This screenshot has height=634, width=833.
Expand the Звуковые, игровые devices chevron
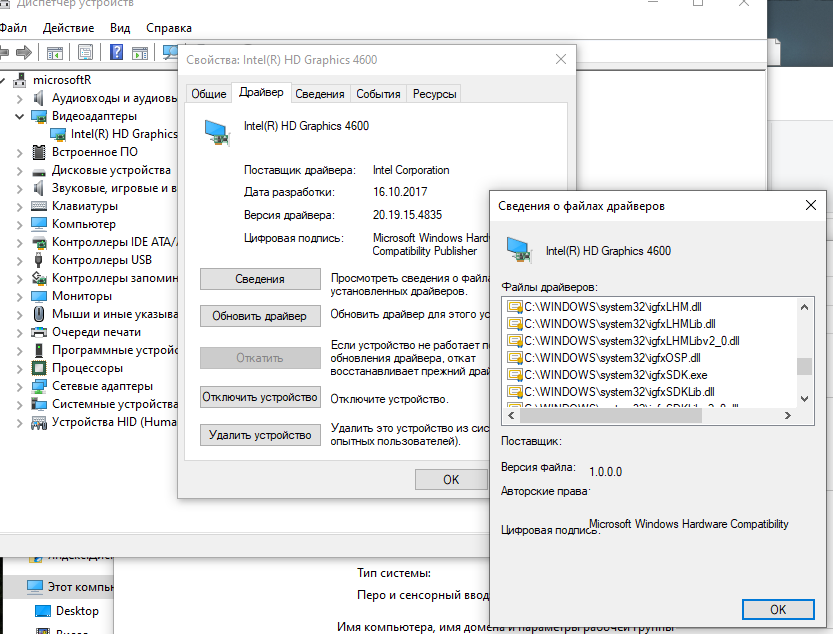click(20, 189)
